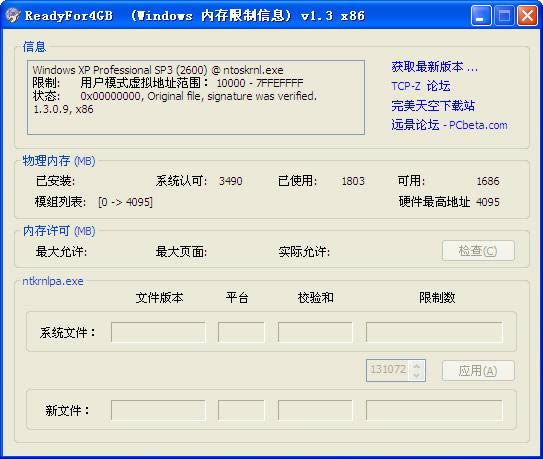
Task: Click the Windows XP Professional SP3 info line
Action: 158,70
